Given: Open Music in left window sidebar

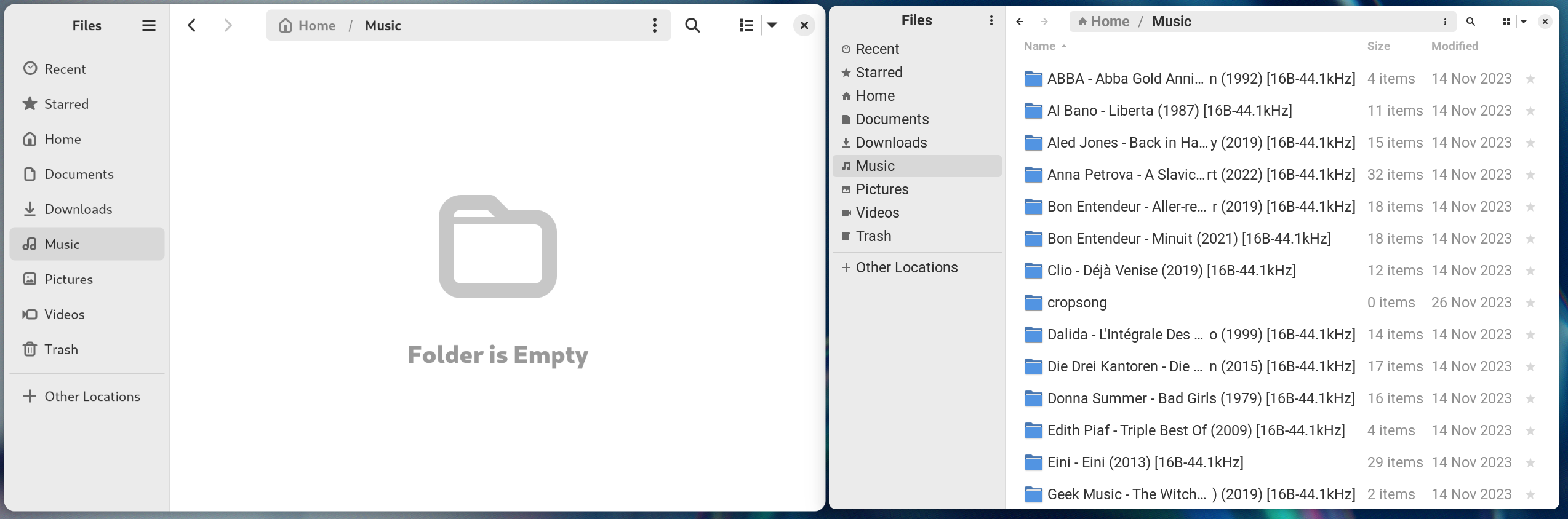Looking at the screenshot, I should [87, 244].
